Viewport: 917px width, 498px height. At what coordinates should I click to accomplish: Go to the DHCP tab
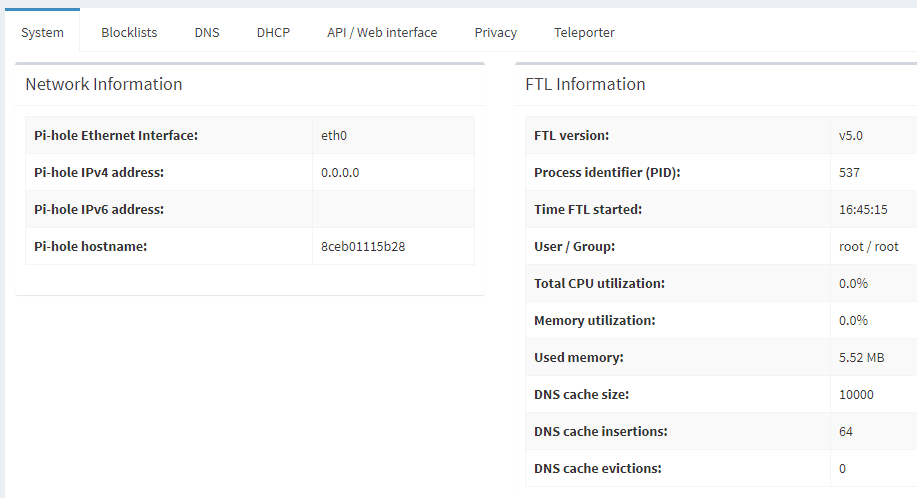273,32
